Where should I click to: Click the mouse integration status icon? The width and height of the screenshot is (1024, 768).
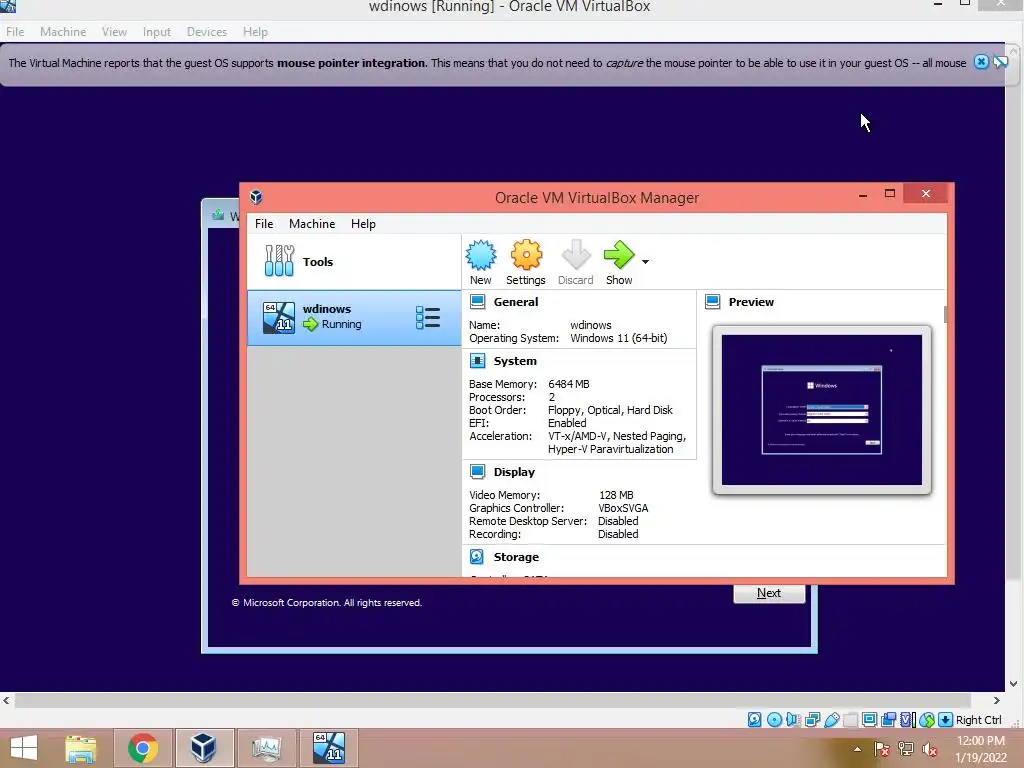(x=927, y=720)
